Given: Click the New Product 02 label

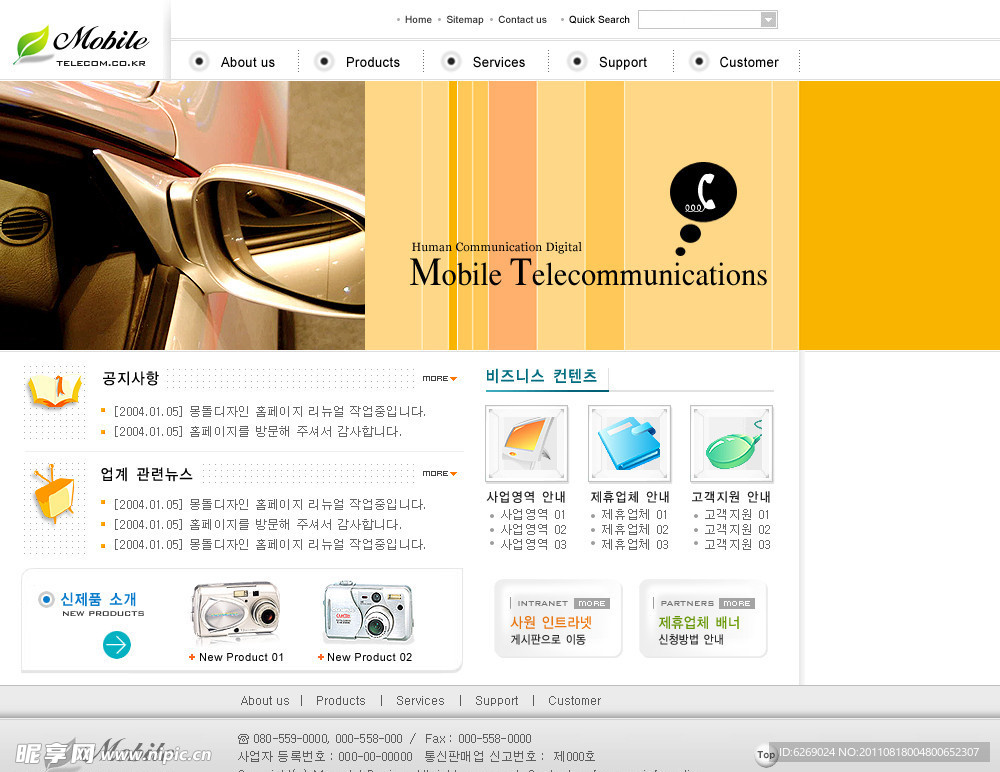Looking at the screenshot, I should (x=369, y=657).
